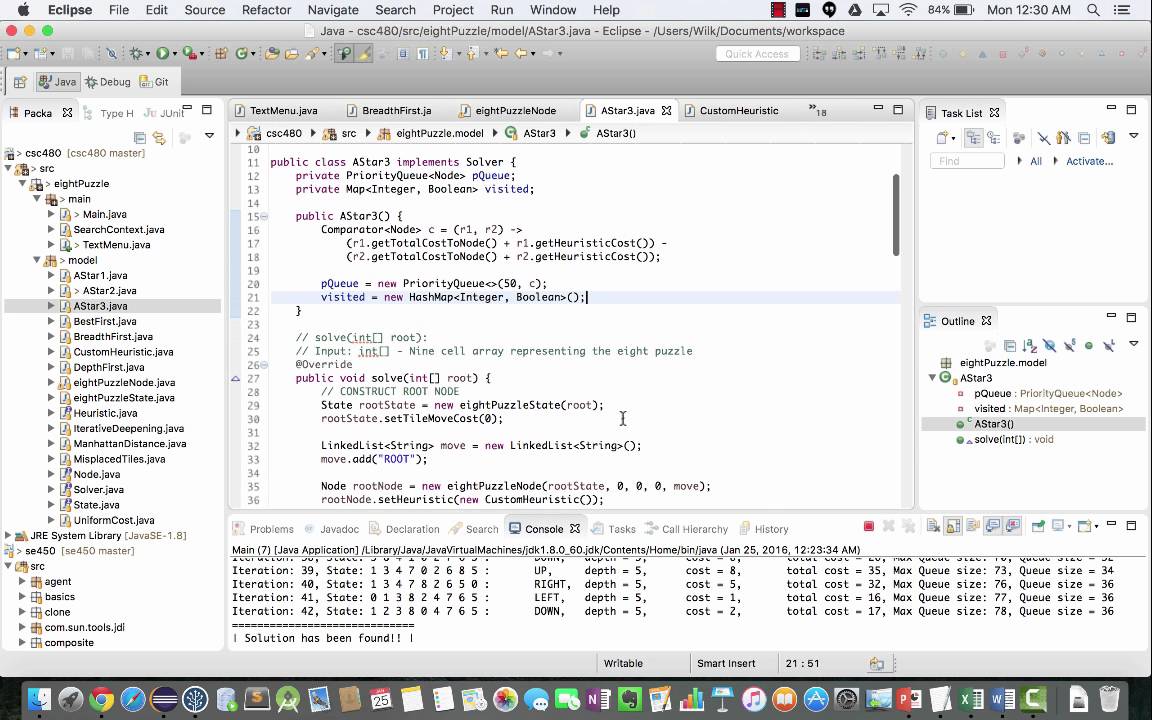Toggle Scheduled presentation in Task List
The image size is (1152, 720).
point(993,137)
